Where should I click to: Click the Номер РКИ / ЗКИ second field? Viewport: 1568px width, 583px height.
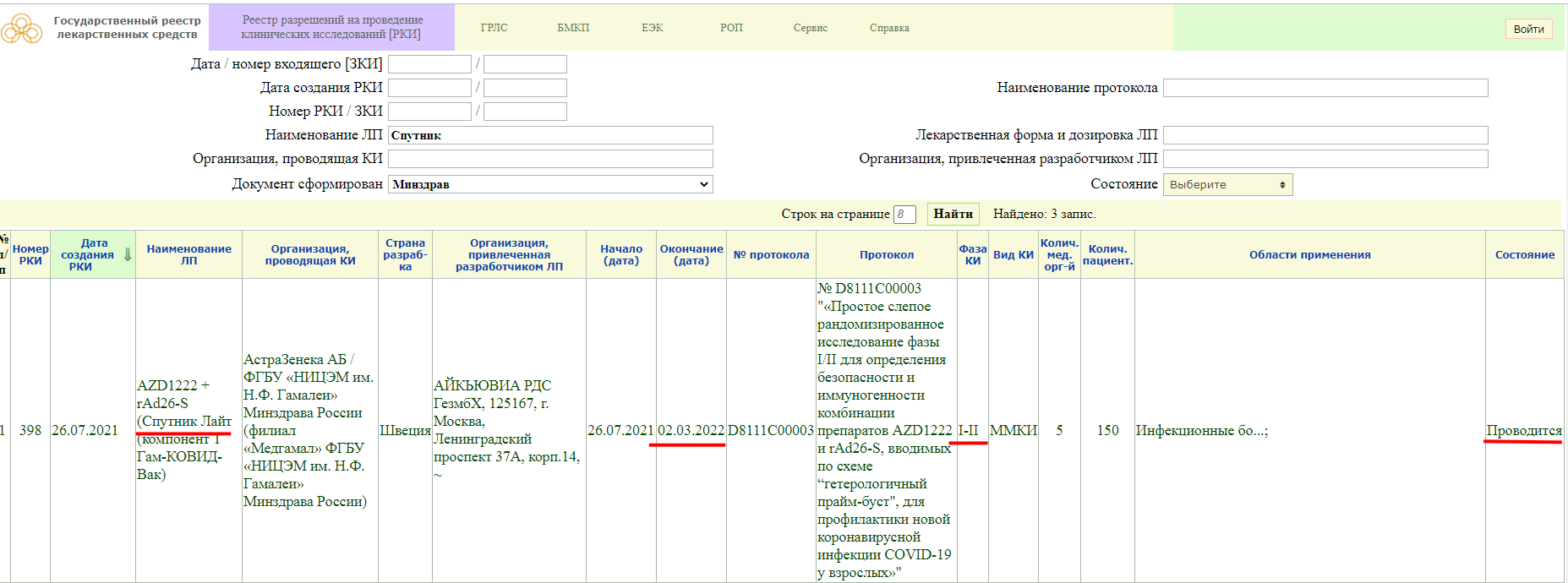click(525, 112)
